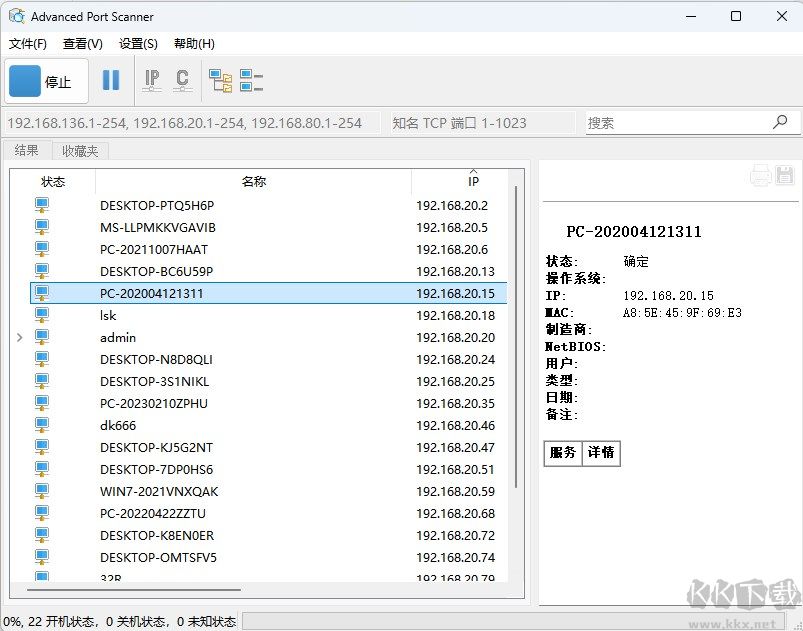Open the 帮助(H) menu
This screenshot has height=631, width=803.
point(194,44)
